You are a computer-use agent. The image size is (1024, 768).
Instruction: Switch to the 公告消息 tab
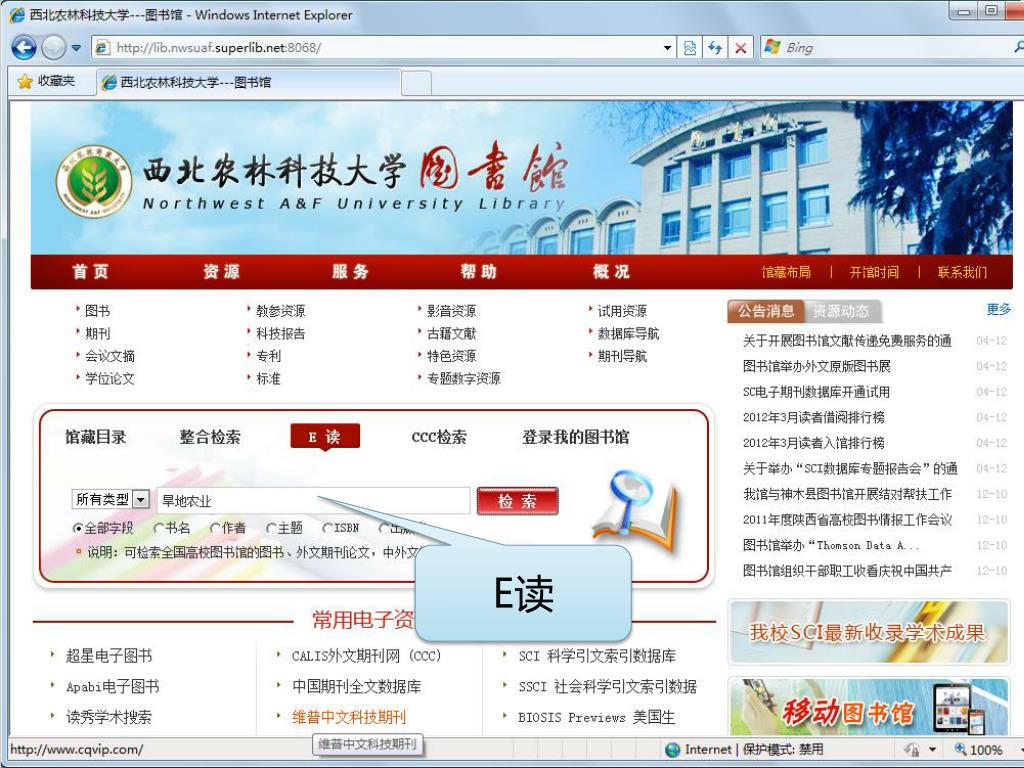point(766,312)
